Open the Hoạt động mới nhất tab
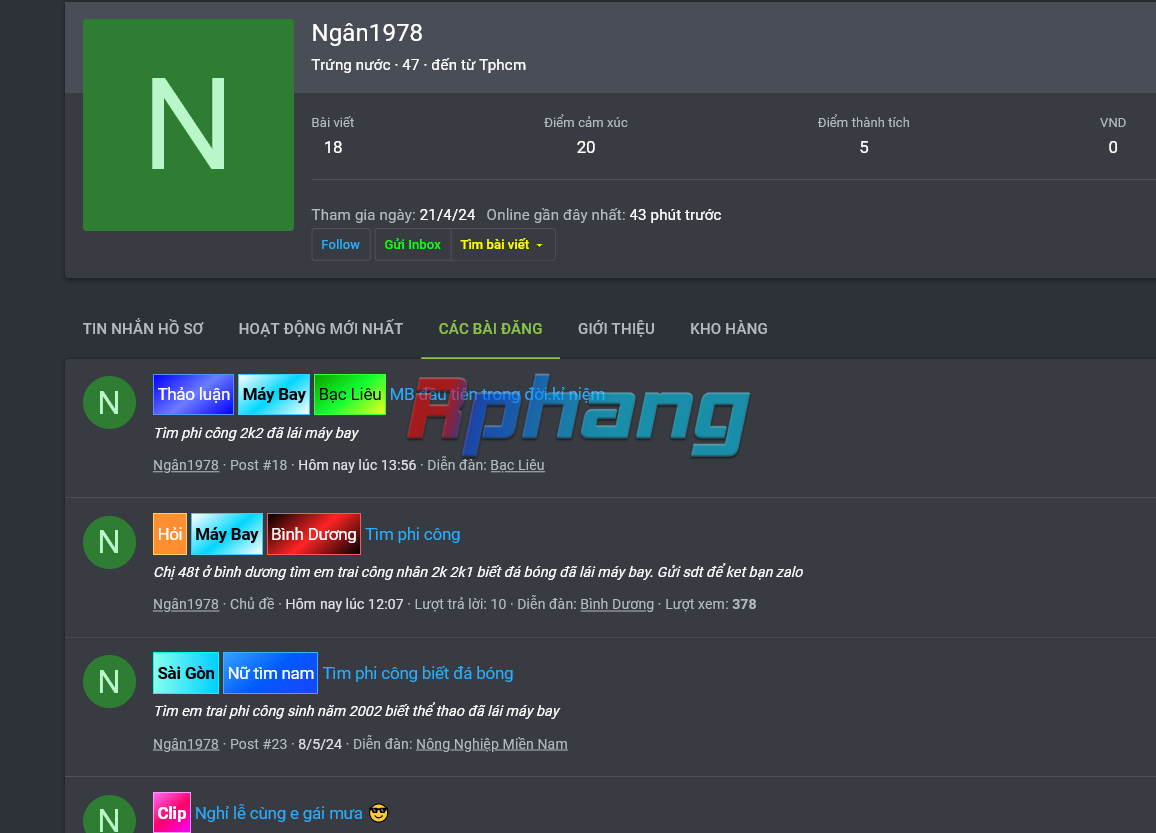 click(321, 329)
